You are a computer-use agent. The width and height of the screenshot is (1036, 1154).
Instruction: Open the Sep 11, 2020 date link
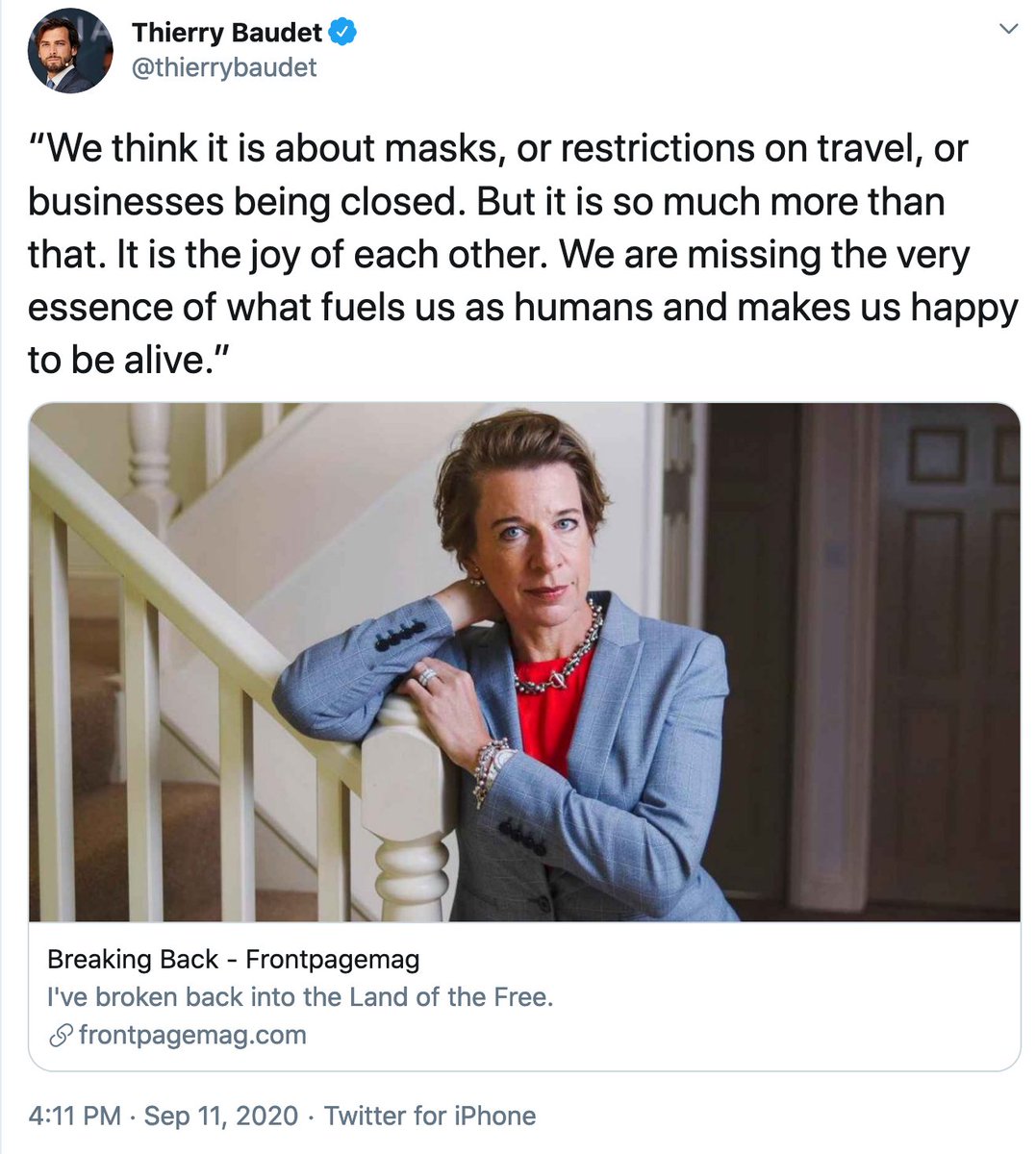pos(221,1116)
